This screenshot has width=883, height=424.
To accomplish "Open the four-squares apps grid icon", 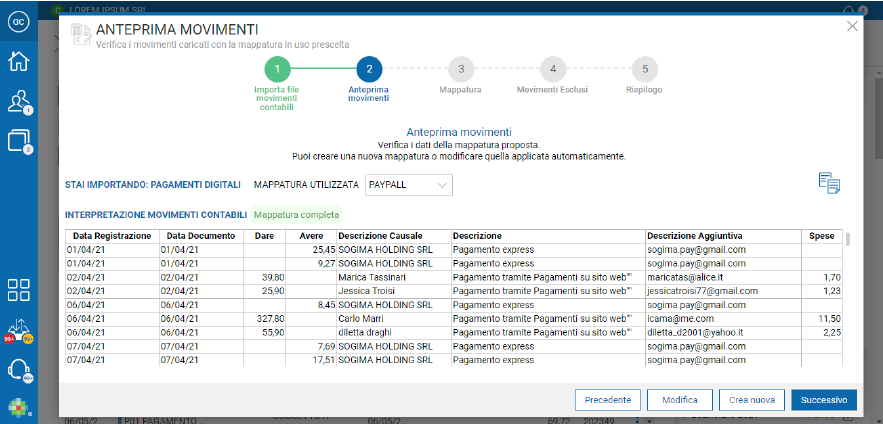I will [x=19, y=290].
